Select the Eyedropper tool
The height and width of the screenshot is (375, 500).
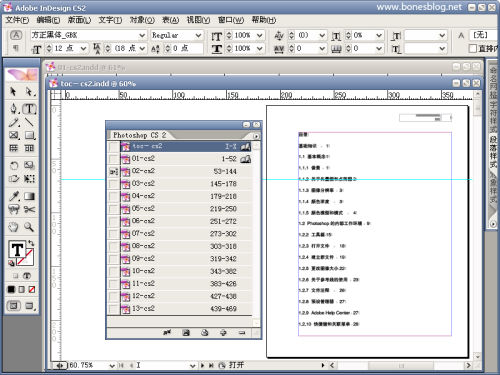[x=13, y=196]
